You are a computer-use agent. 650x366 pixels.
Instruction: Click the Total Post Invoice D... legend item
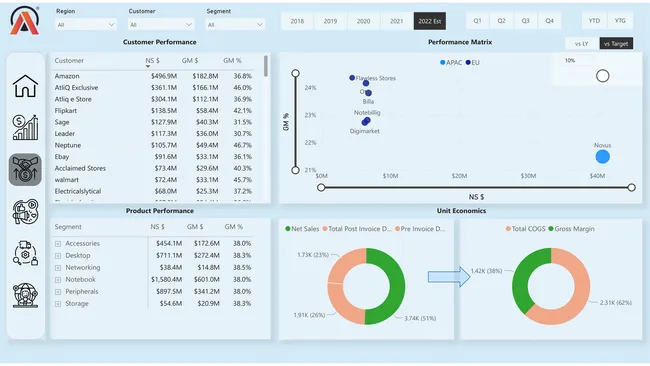[x=357, y=229]
